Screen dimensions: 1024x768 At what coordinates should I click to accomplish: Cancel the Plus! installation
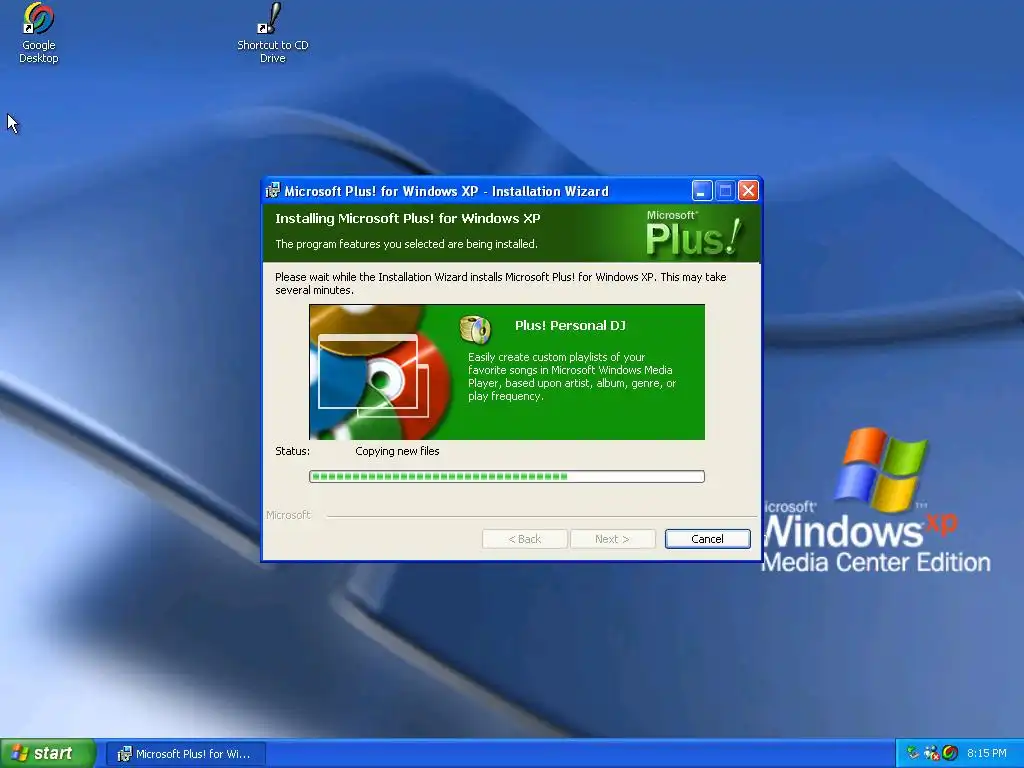coord(707,539)
